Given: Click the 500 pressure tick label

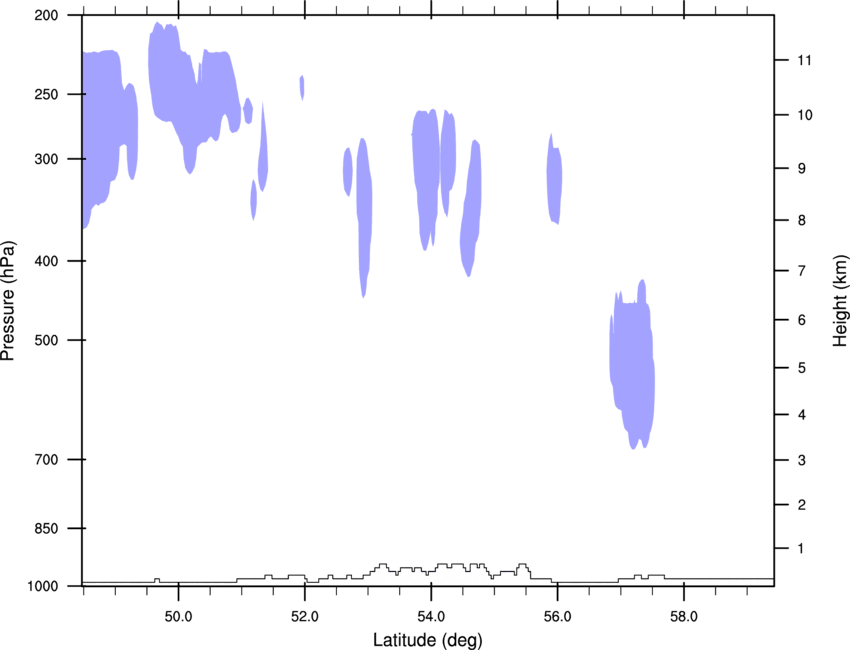Looking at the screenshot, I should [46, 340].
